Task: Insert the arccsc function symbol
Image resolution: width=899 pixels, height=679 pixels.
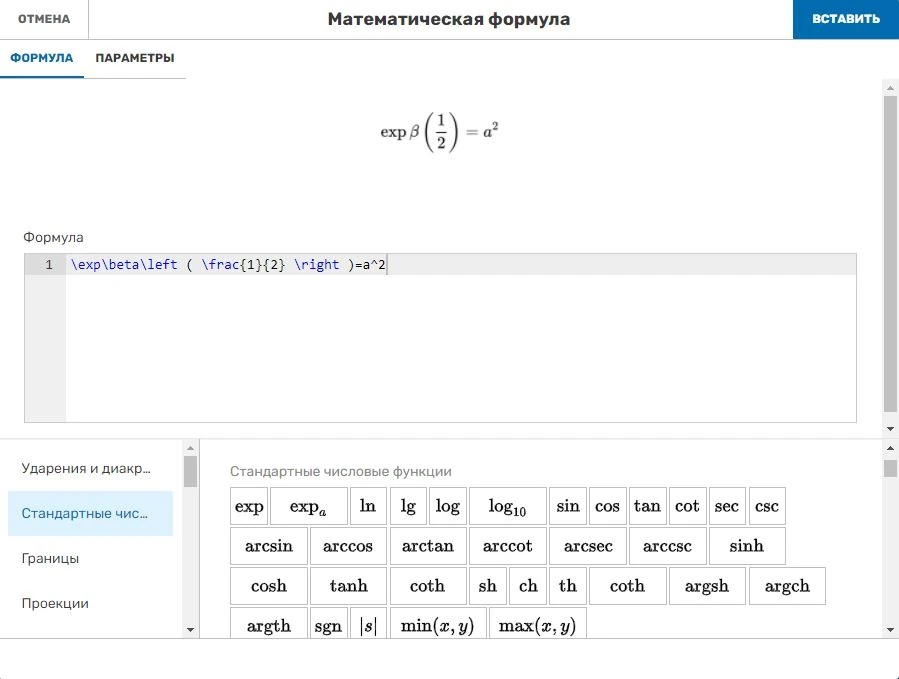Action: click(667, 546)
